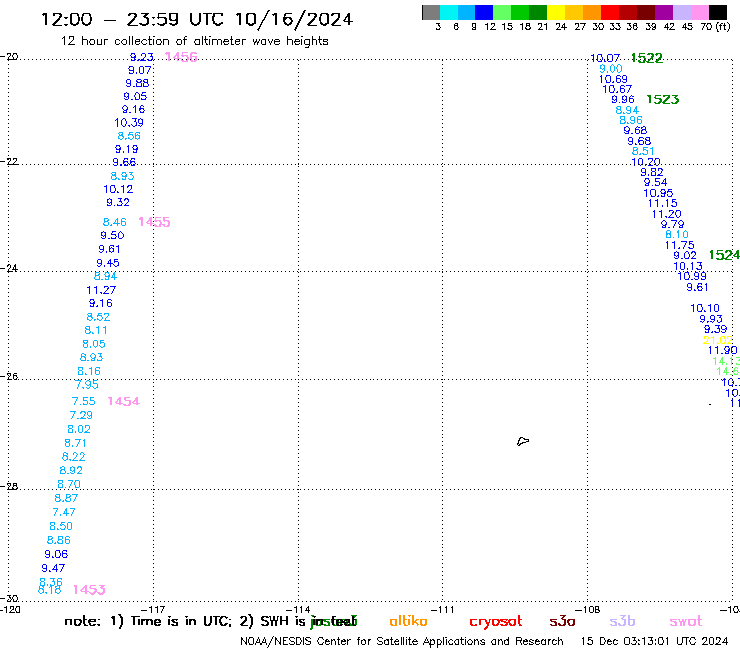Screen dimensions: 740x650
Task: Click the swot satellite legend label
Action: click(686, 621)
